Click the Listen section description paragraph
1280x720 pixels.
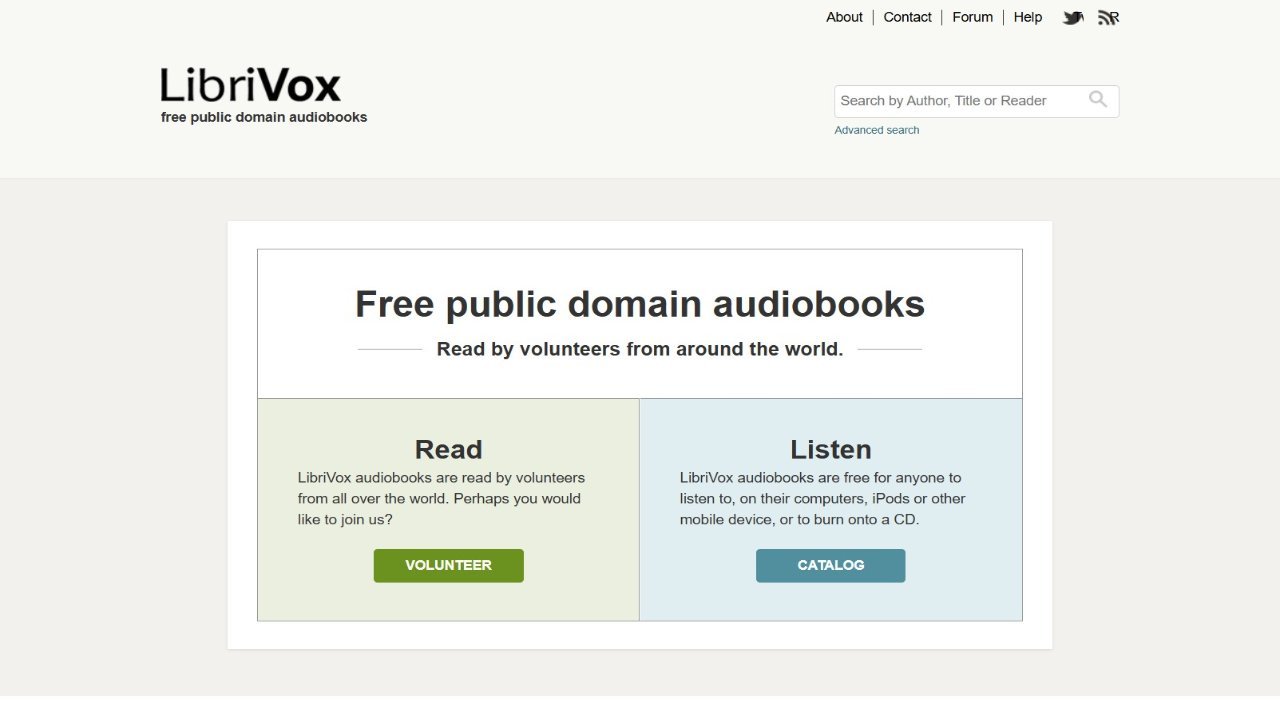[x=823, y=498]
